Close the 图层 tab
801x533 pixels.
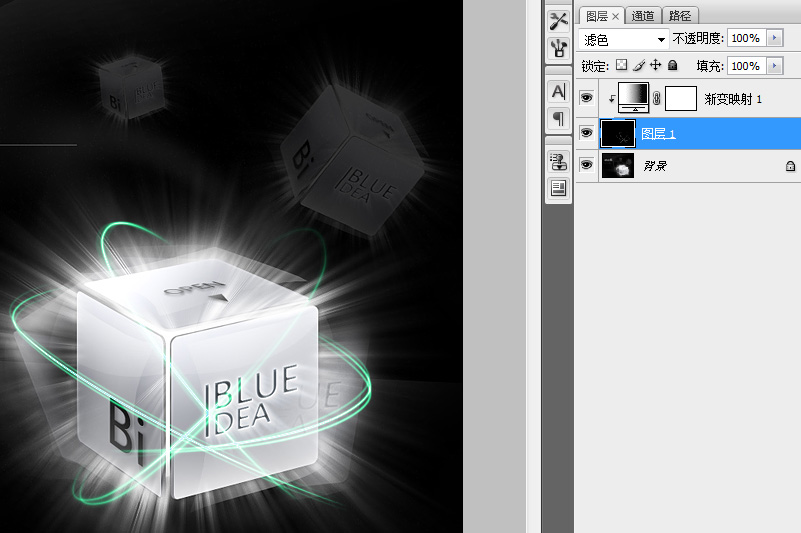click(x=616, y=17)
